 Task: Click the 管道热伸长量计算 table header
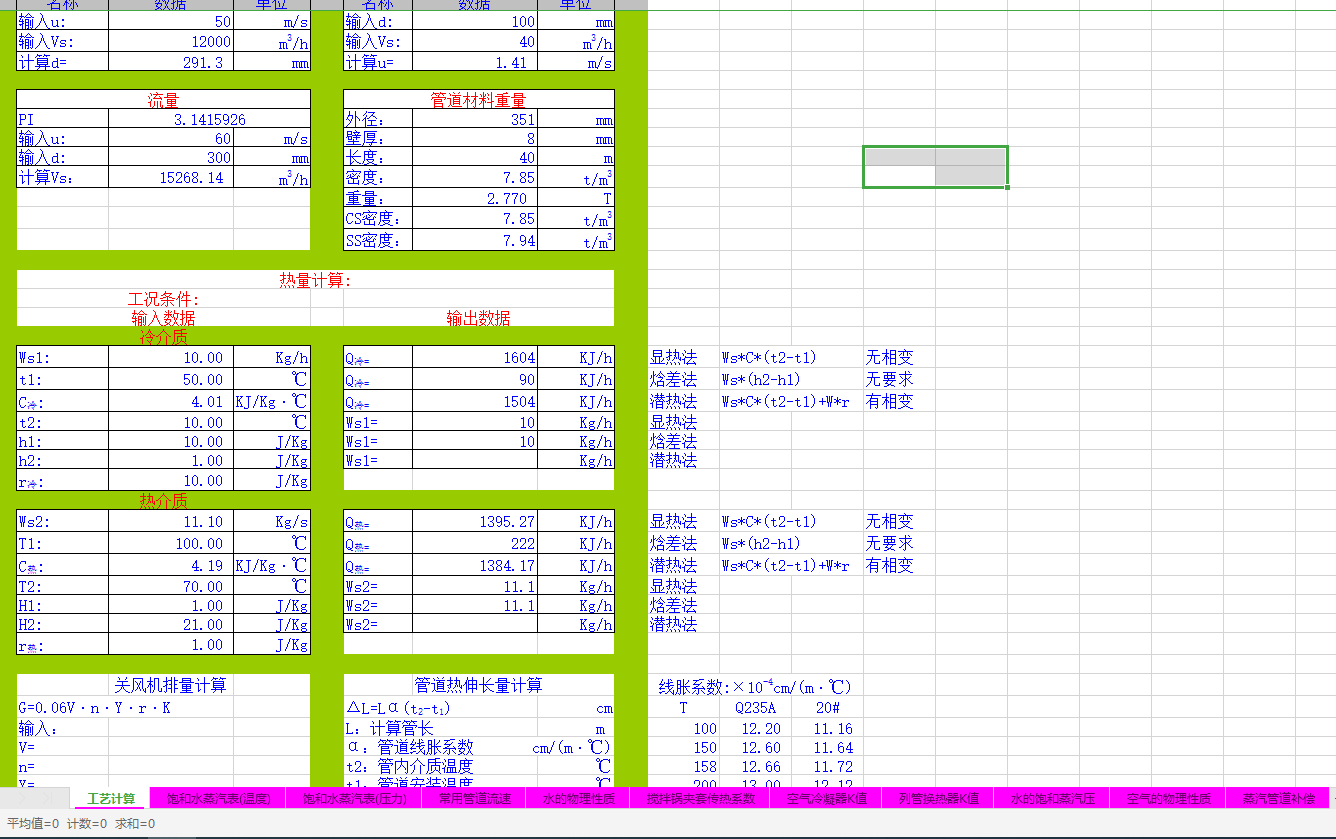click(x=478, y=685)
